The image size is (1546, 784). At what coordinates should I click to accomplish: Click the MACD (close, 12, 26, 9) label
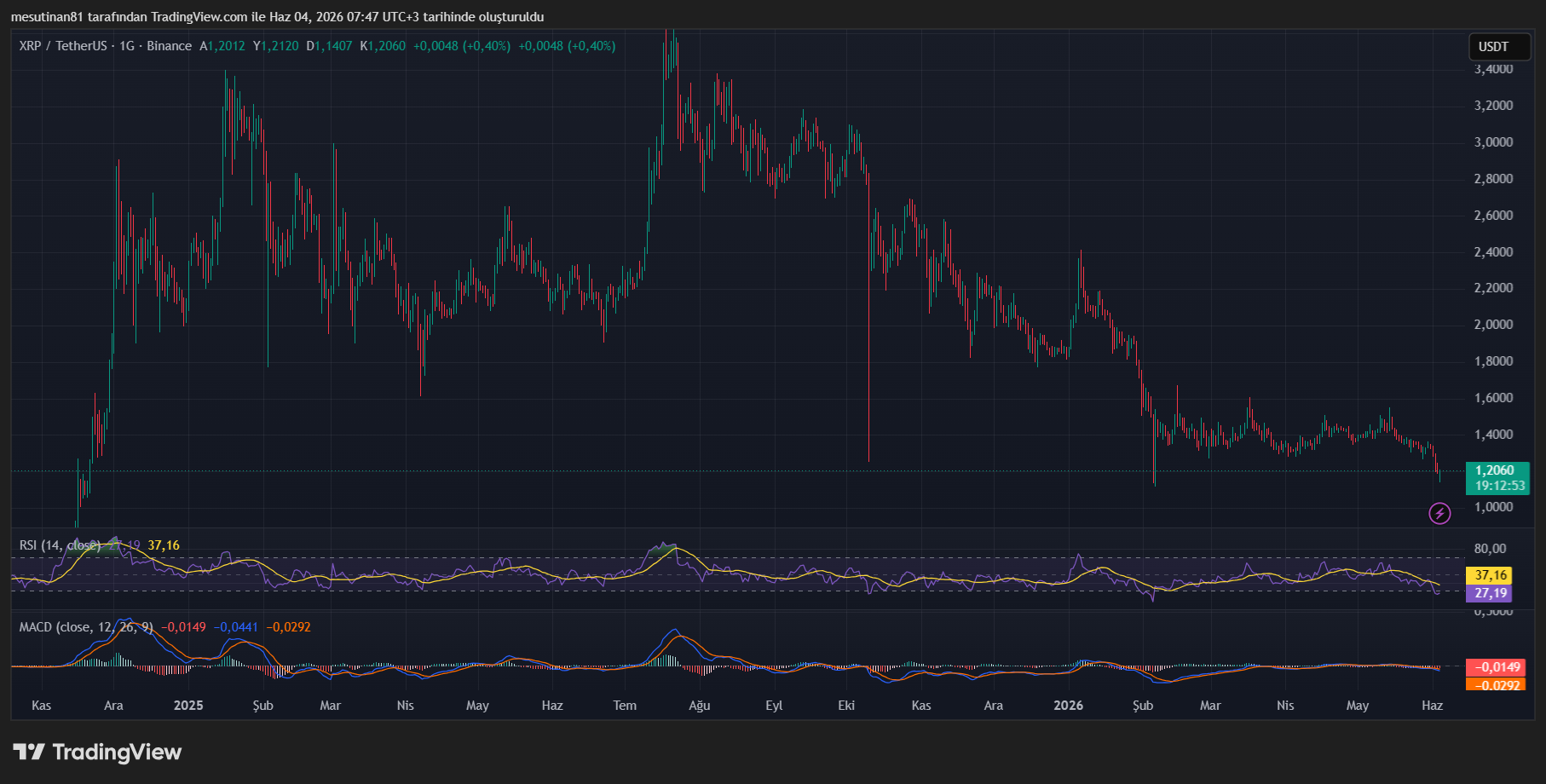[x=86, y=627]
